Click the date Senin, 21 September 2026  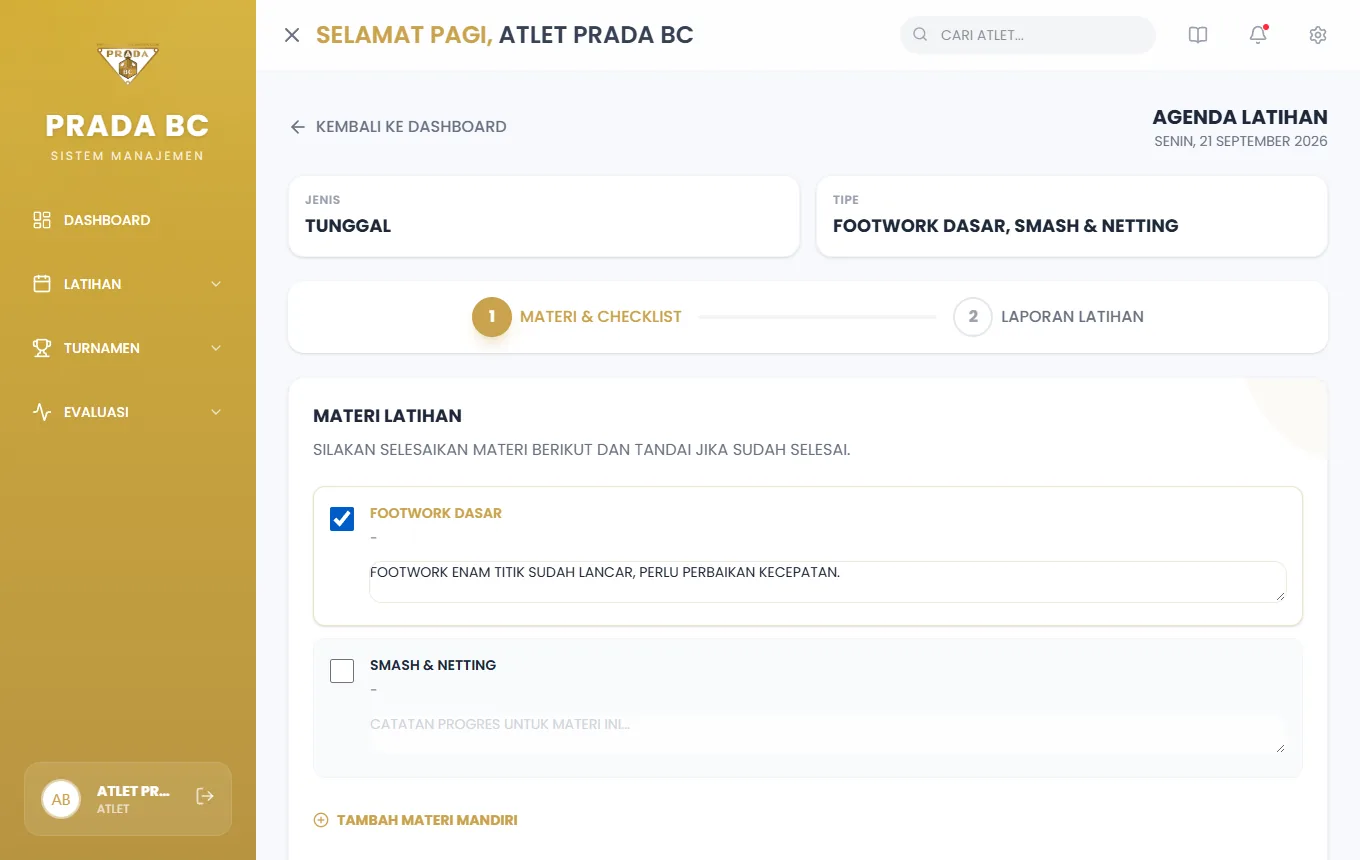(1241, 142)
